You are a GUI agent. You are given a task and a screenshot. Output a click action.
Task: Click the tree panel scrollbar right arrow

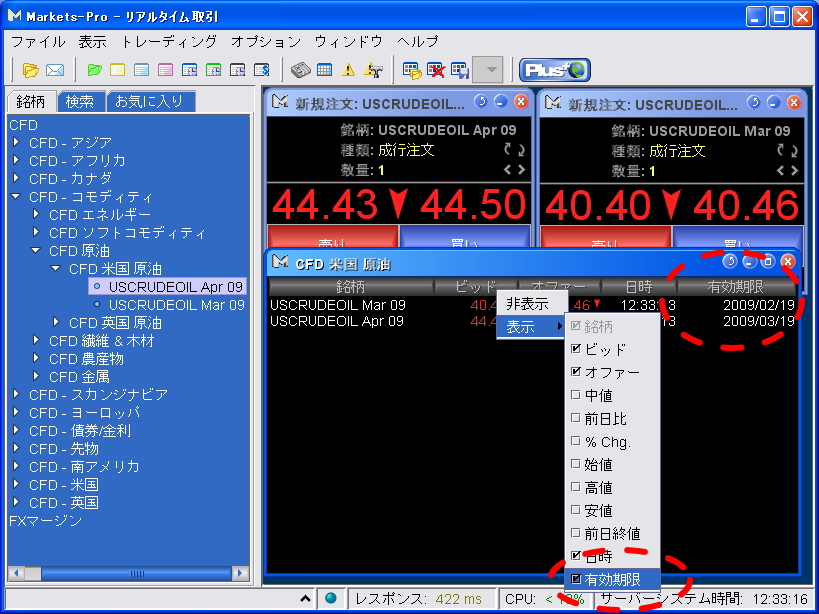[240, 573]
